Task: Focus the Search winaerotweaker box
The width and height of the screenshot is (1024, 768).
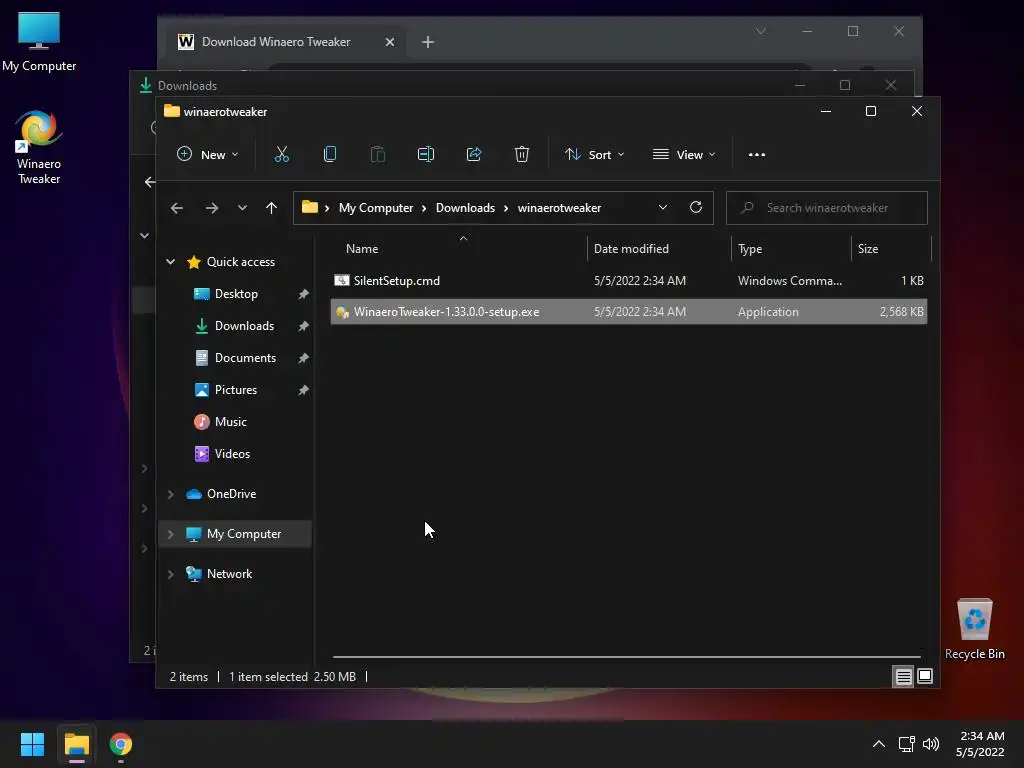Action: (827, 208)
